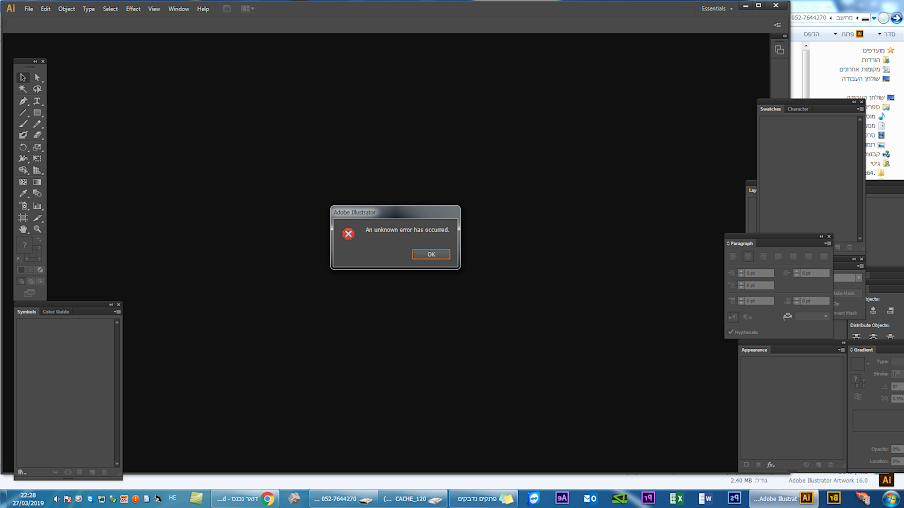Open the Swatches panel flyout menu
This screenshot has height=508, width=904.
click(860, 109)
